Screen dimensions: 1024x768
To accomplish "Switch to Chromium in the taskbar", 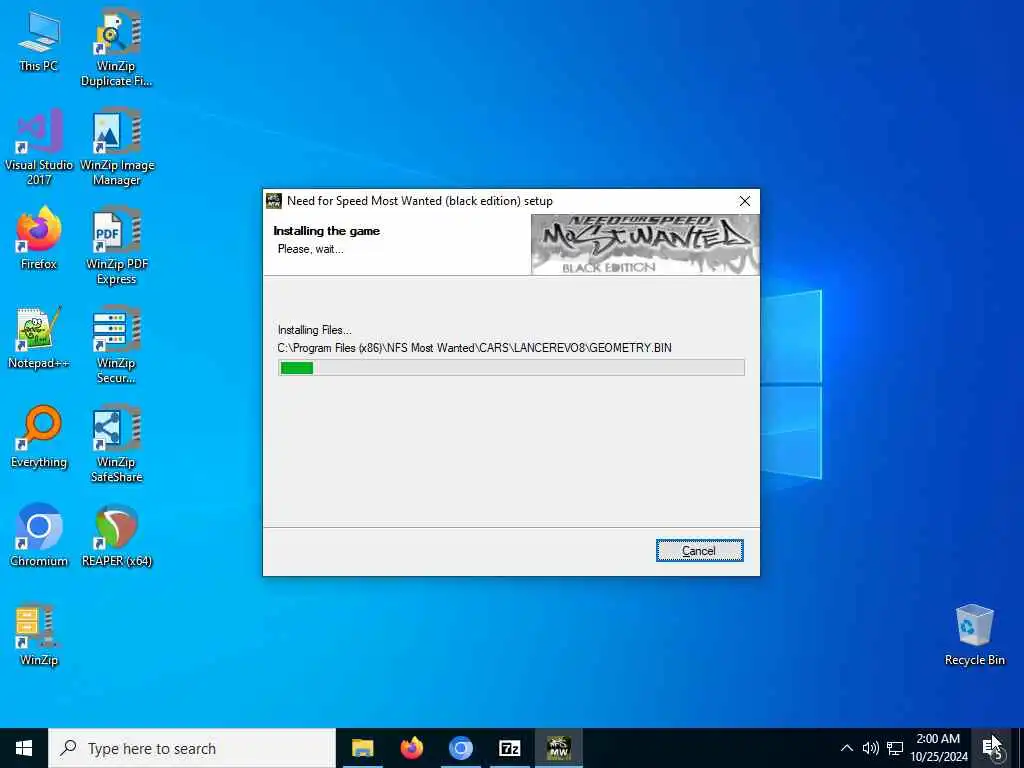I will 460,748.
